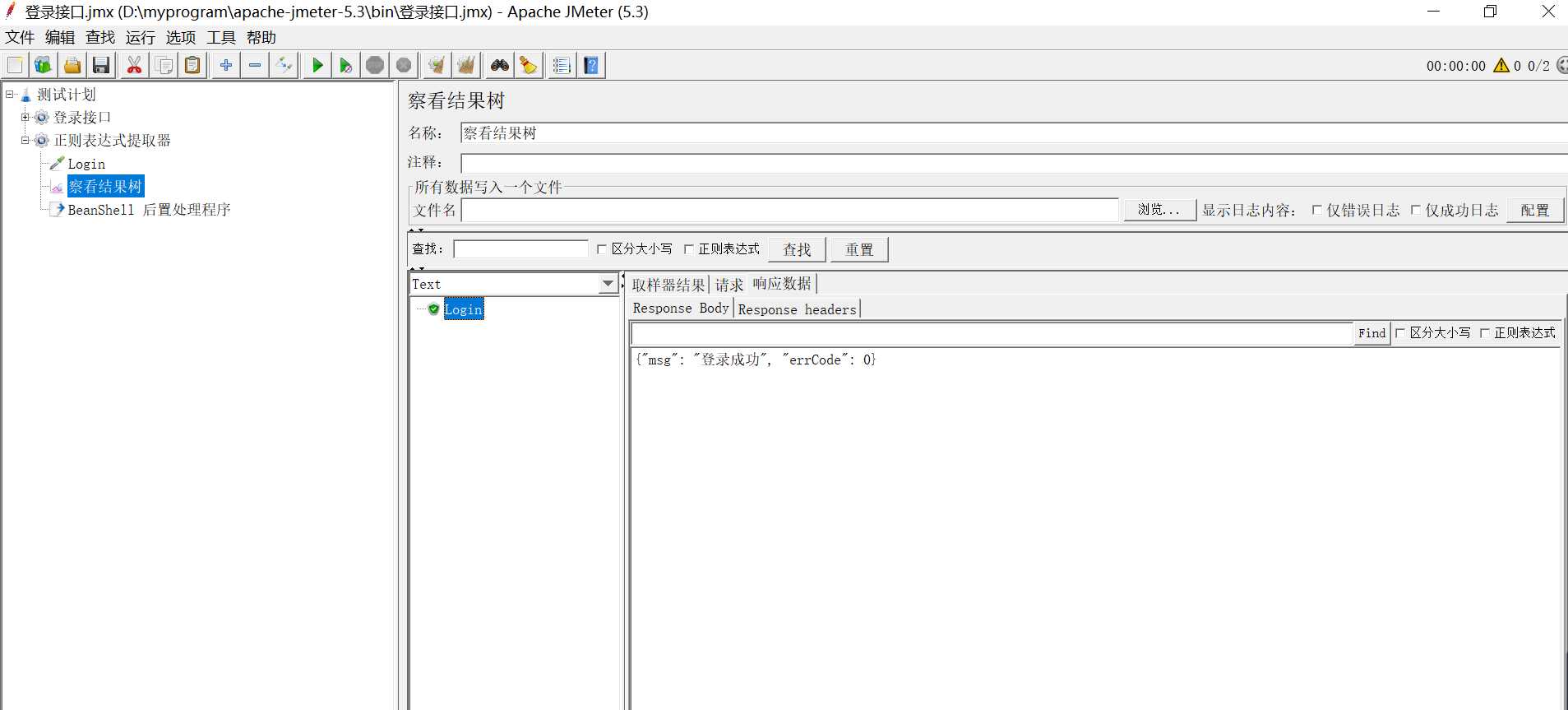Screen dimensions: 1568x710
Task: Click the green shield icon beside Login result
Action: (x=433, y=309)
